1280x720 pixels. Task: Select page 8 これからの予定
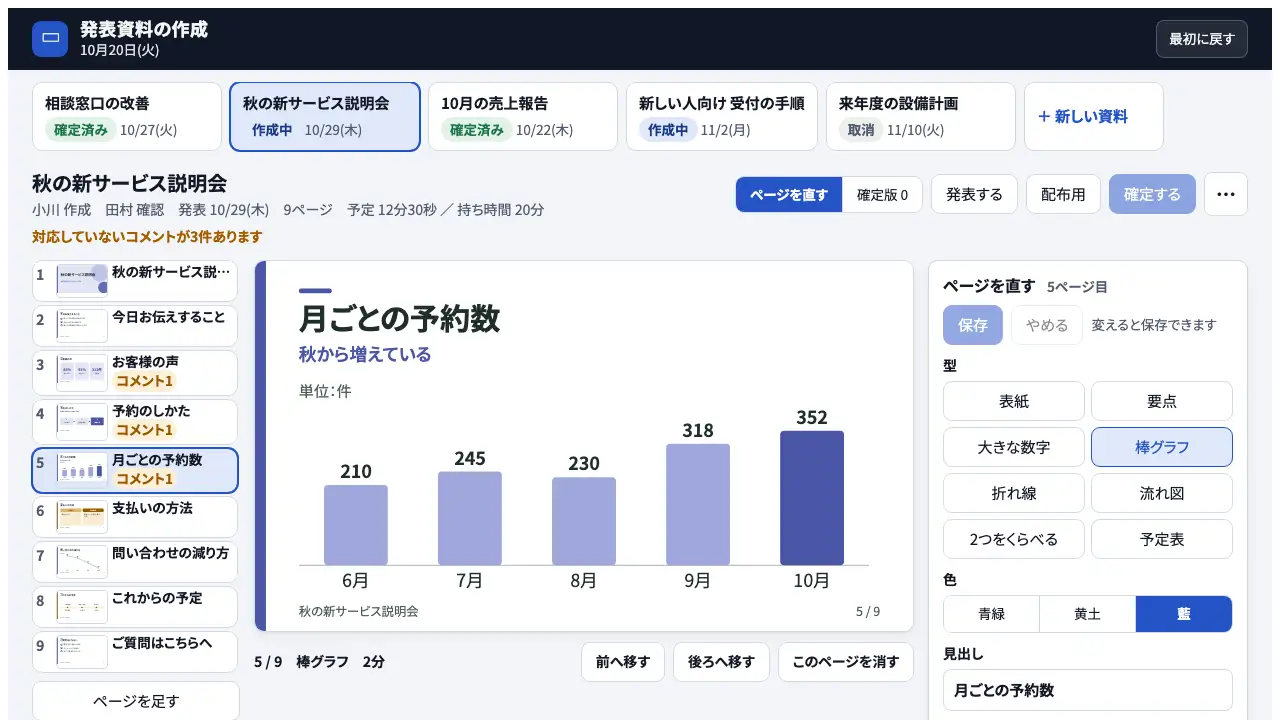(135, 606)
